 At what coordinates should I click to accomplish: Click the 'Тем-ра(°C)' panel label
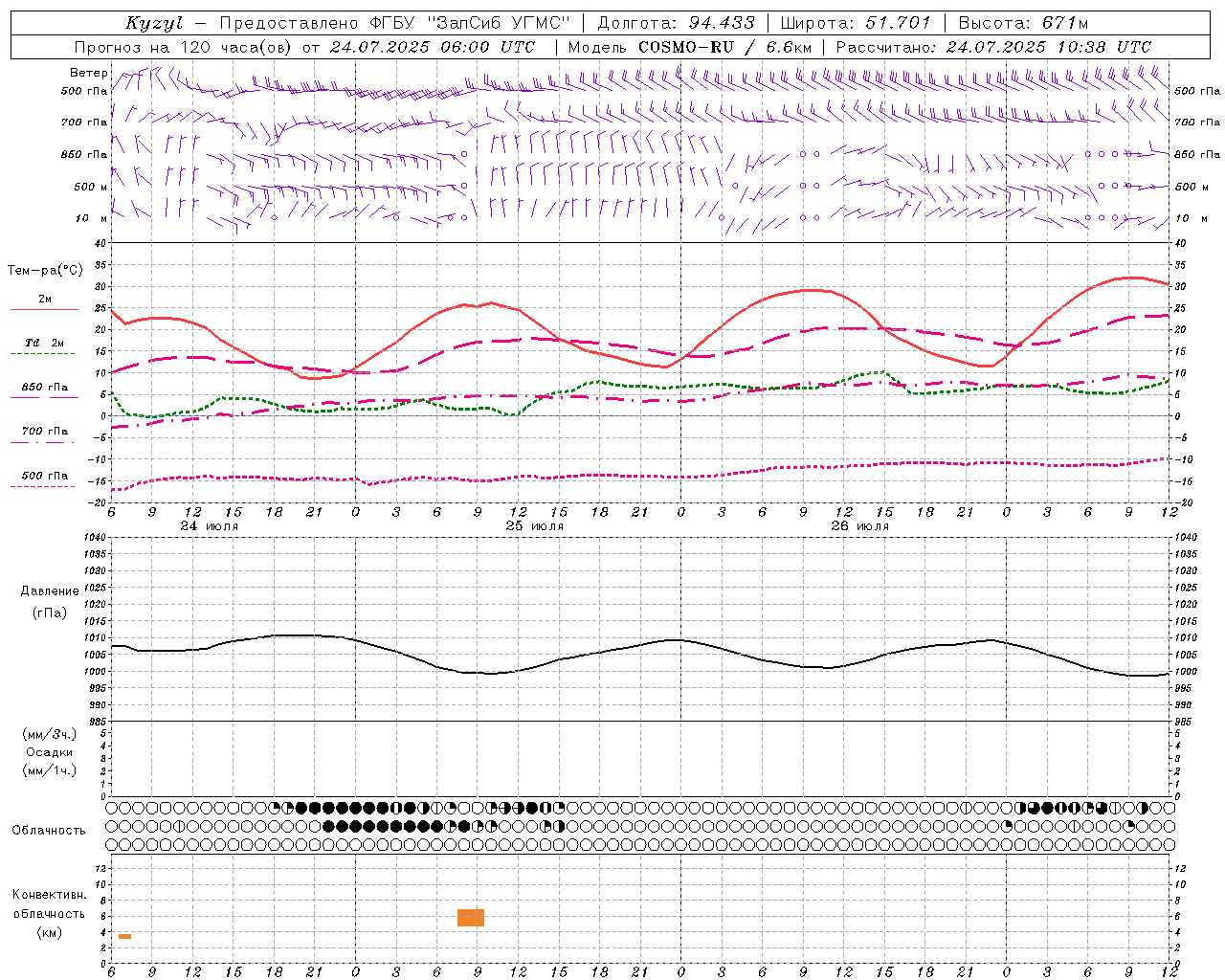(x=45, y=271)
